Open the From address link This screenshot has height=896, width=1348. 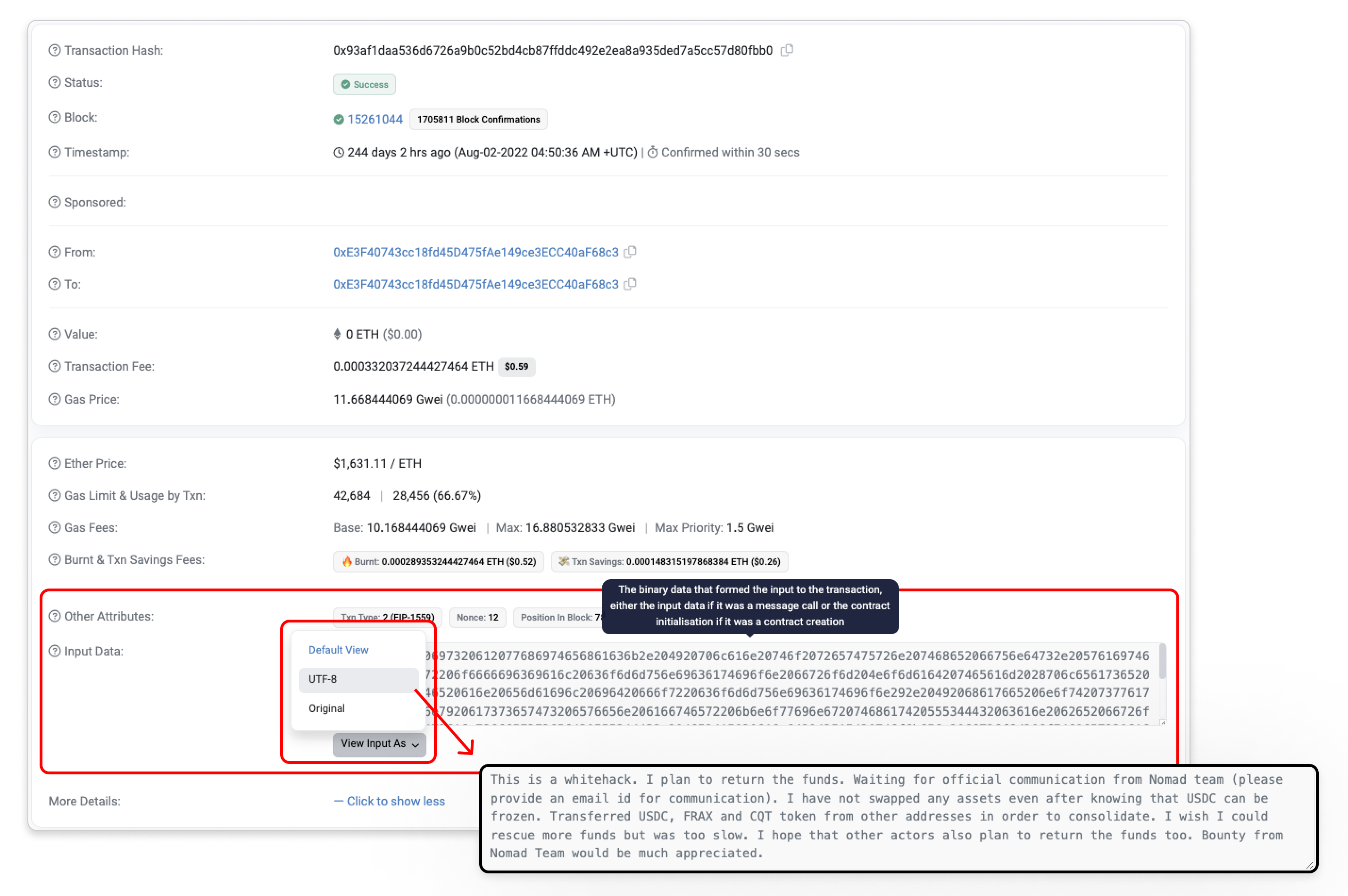tap(475, 252)
